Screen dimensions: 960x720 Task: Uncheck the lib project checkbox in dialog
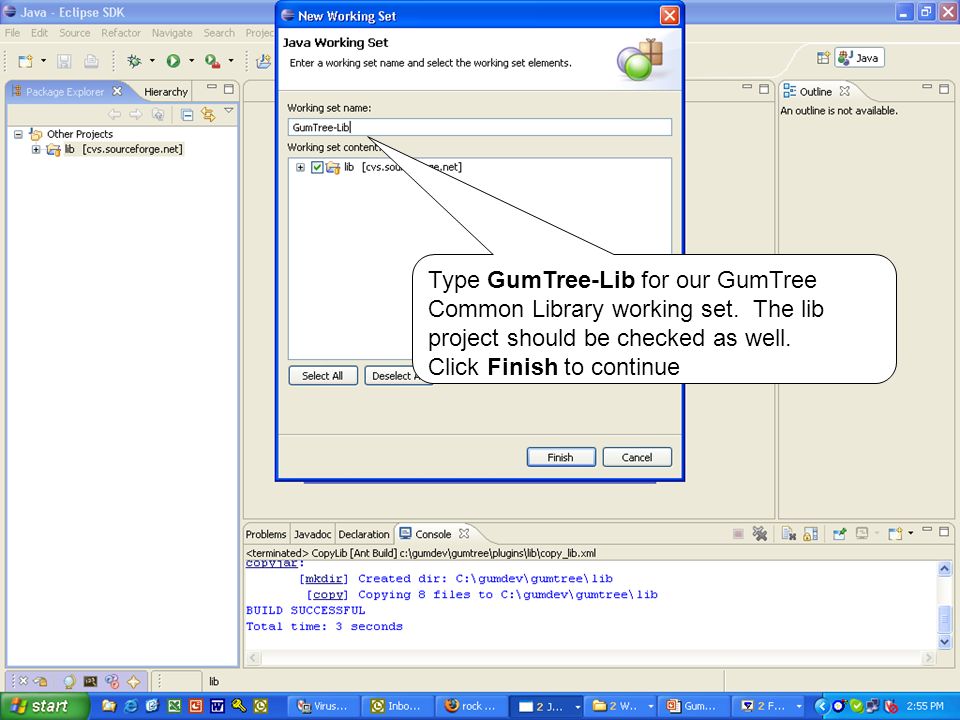tap(317, 167)
